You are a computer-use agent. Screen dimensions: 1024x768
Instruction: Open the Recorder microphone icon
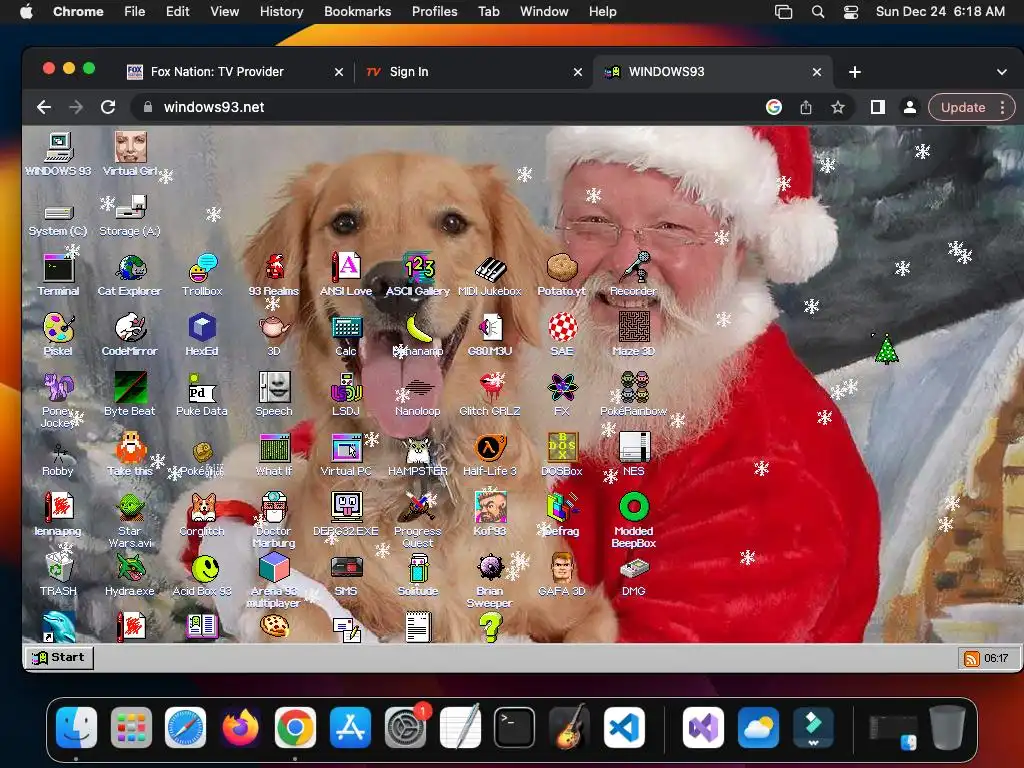click(633, 275)
